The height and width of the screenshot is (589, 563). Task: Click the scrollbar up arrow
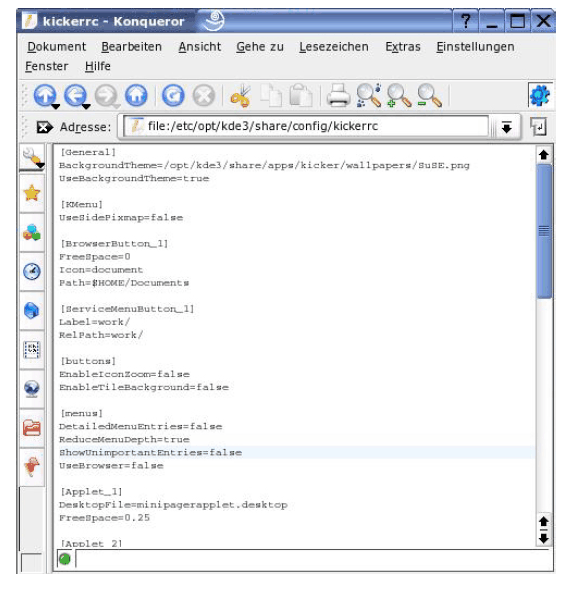click(x=543, y=155)
